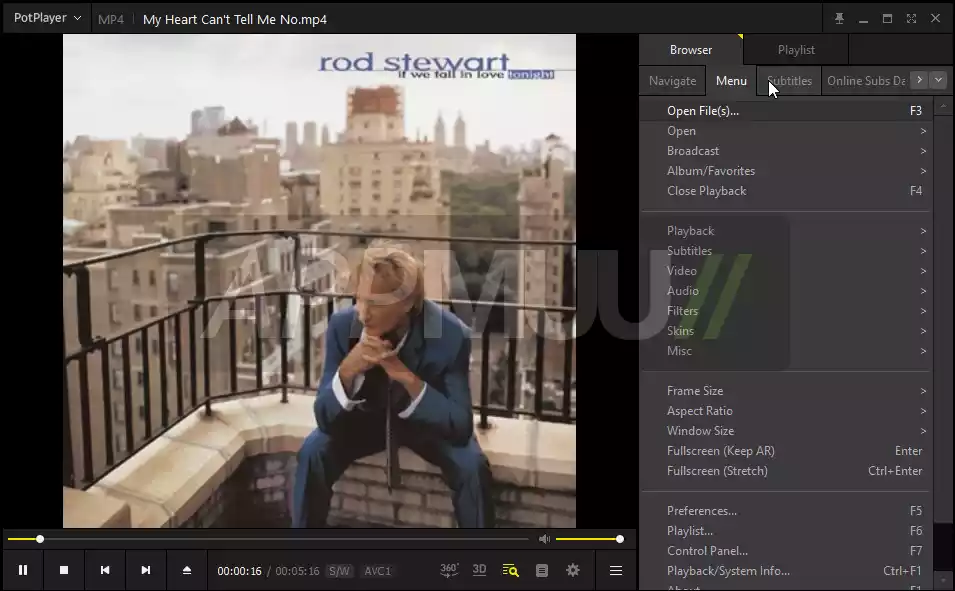Toggle the browser search panel icon

510,570
